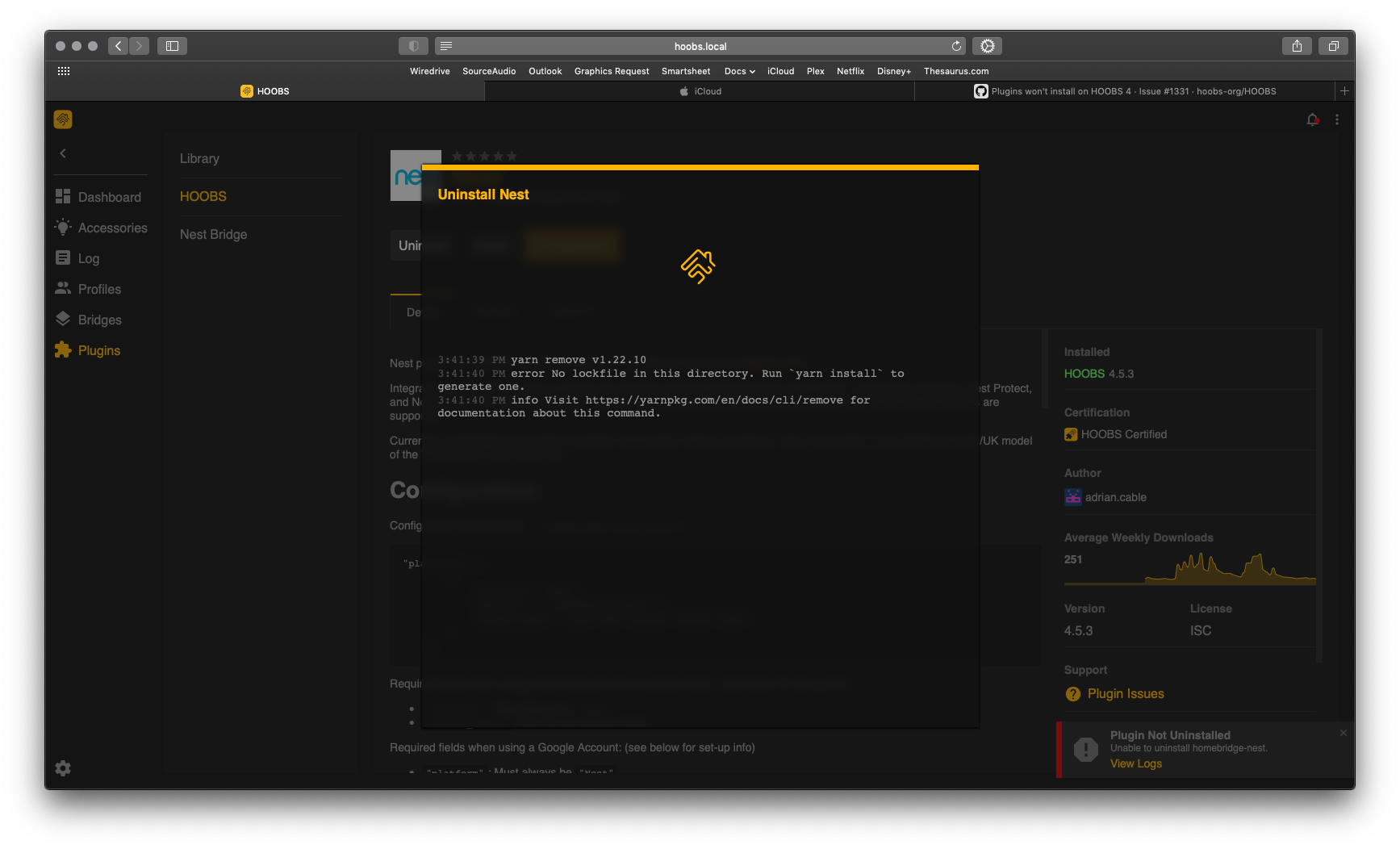
Task: Click the HOOBS logo at top left
Action: [x=62, y=119]
